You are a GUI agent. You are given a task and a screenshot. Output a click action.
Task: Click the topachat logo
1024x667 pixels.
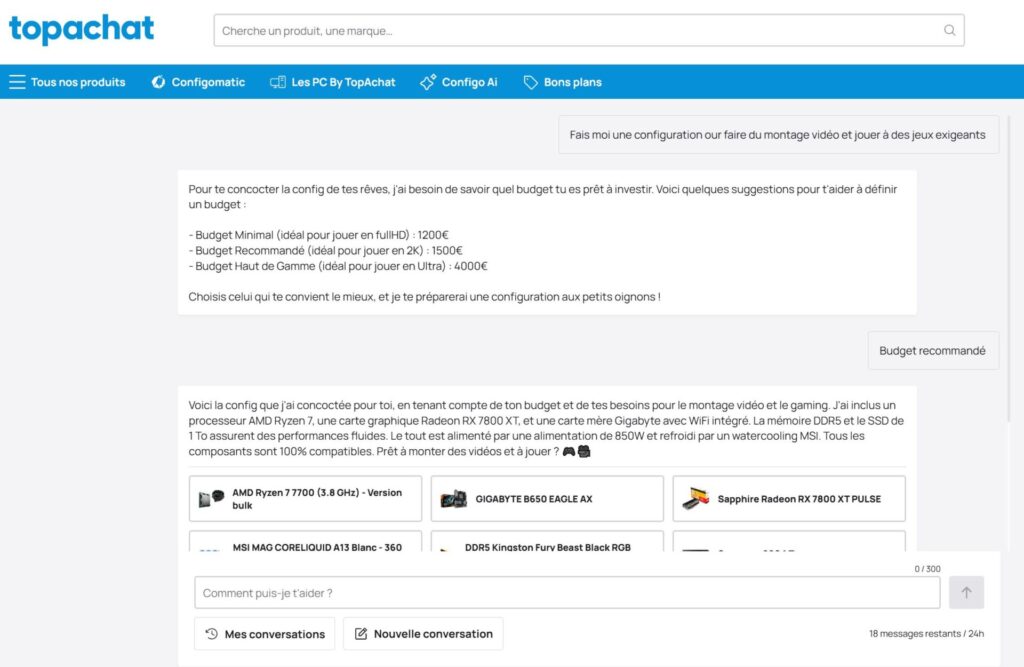pyautogui.click(x=81, y=30)
